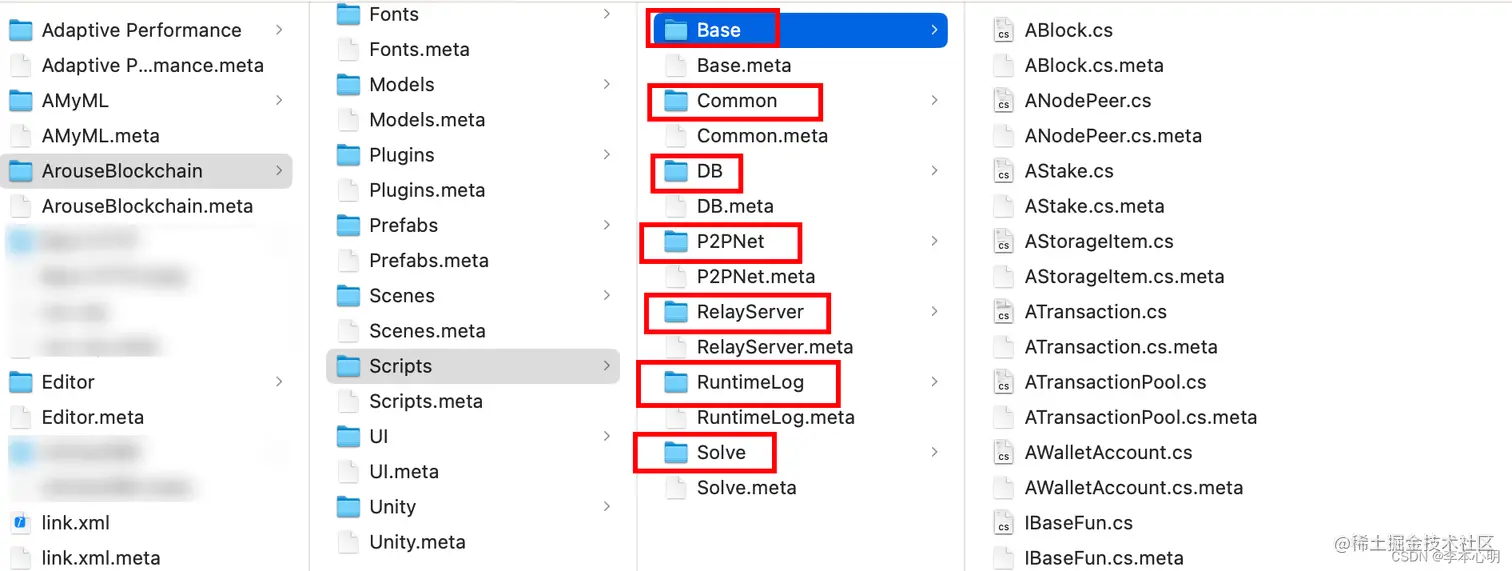The height and width of the screenshot is (571, 1512).
Task: Choose the DB folder
Action: (709, 172)
